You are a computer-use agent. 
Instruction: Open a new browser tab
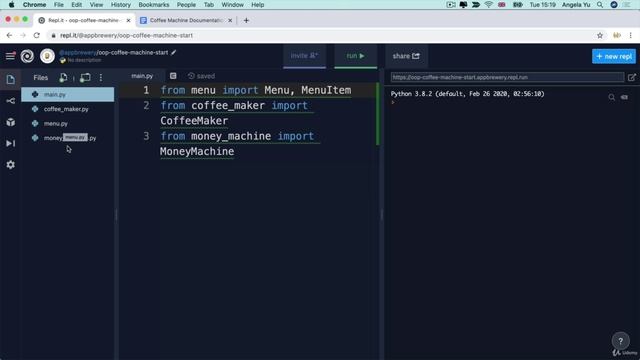point(246,20)
